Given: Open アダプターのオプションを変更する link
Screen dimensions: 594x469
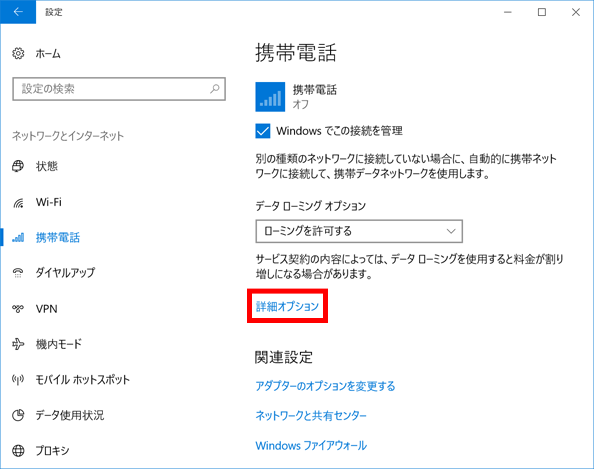Looking at the screenshot, I should [325, 386].
